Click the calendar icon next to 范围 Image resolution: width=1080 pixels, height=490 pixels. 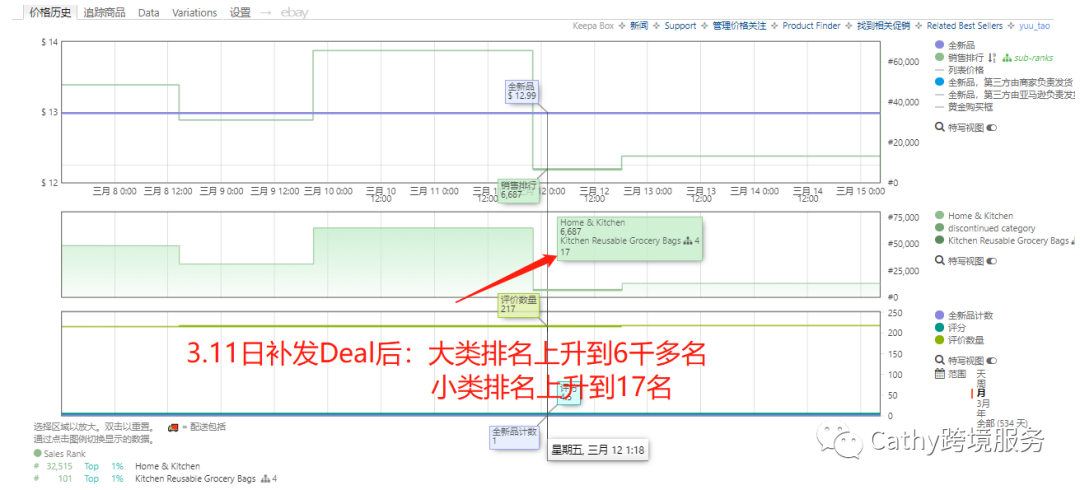(939, 374)
